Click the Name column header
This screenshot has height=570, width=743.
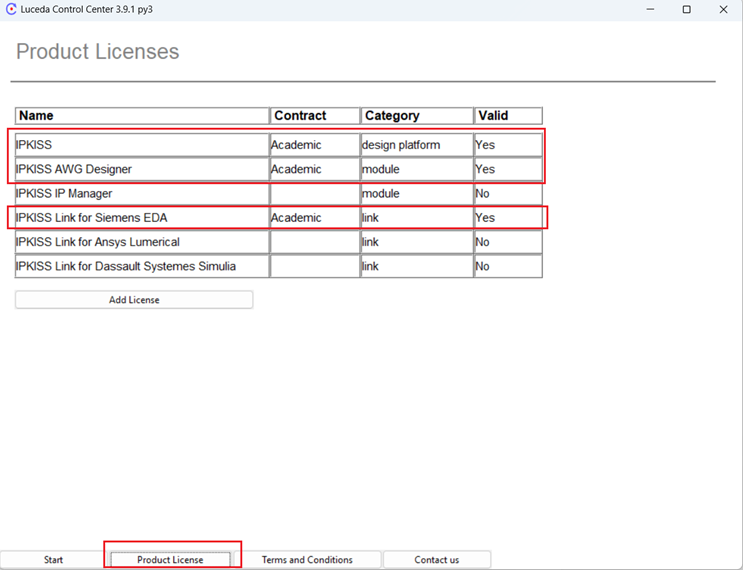(x=142, y=116)
